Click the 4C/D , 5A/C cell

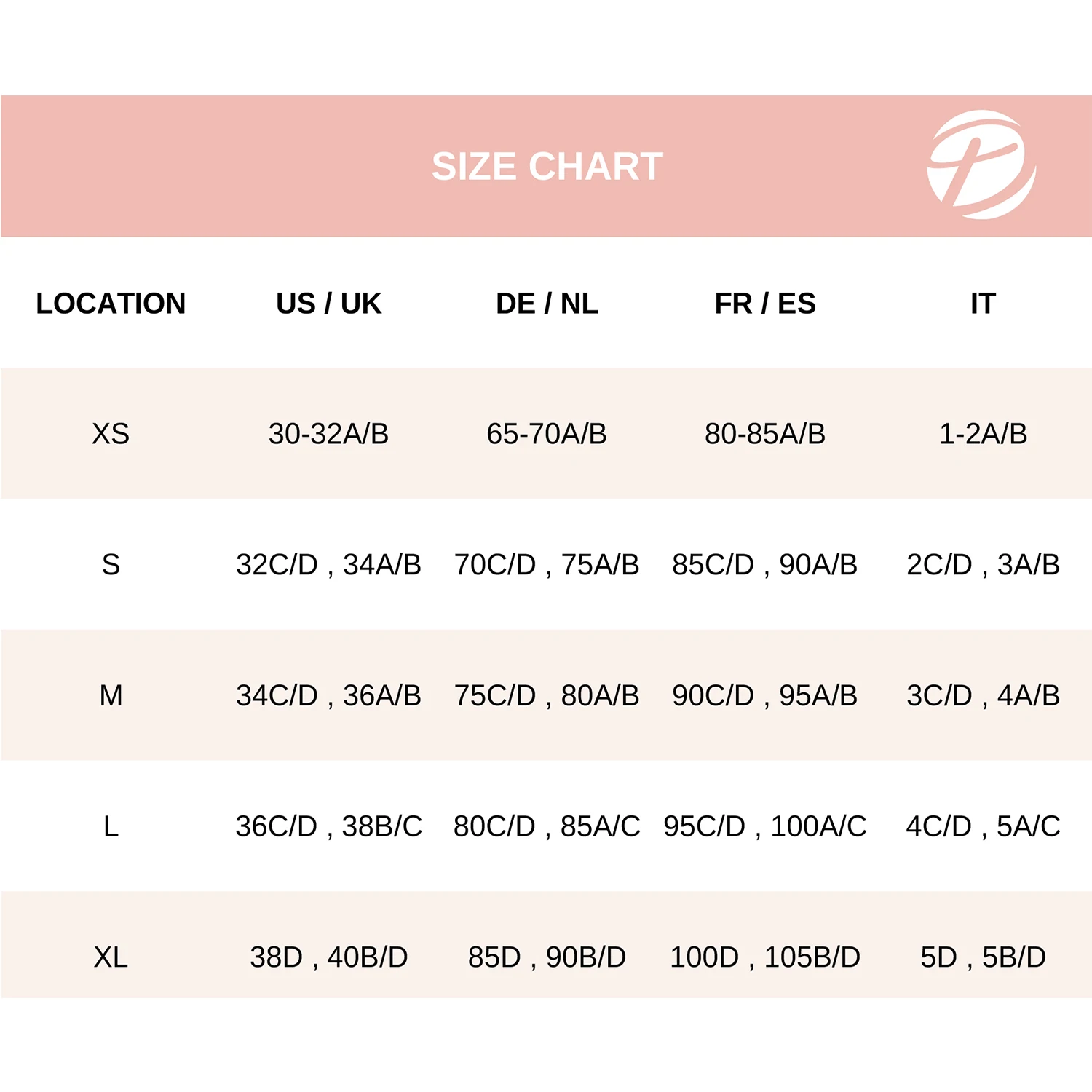(983, 826)
